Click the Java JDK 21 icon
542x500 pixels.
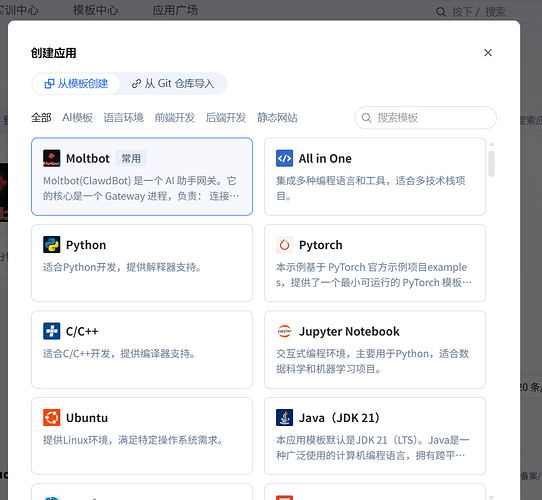284,417
